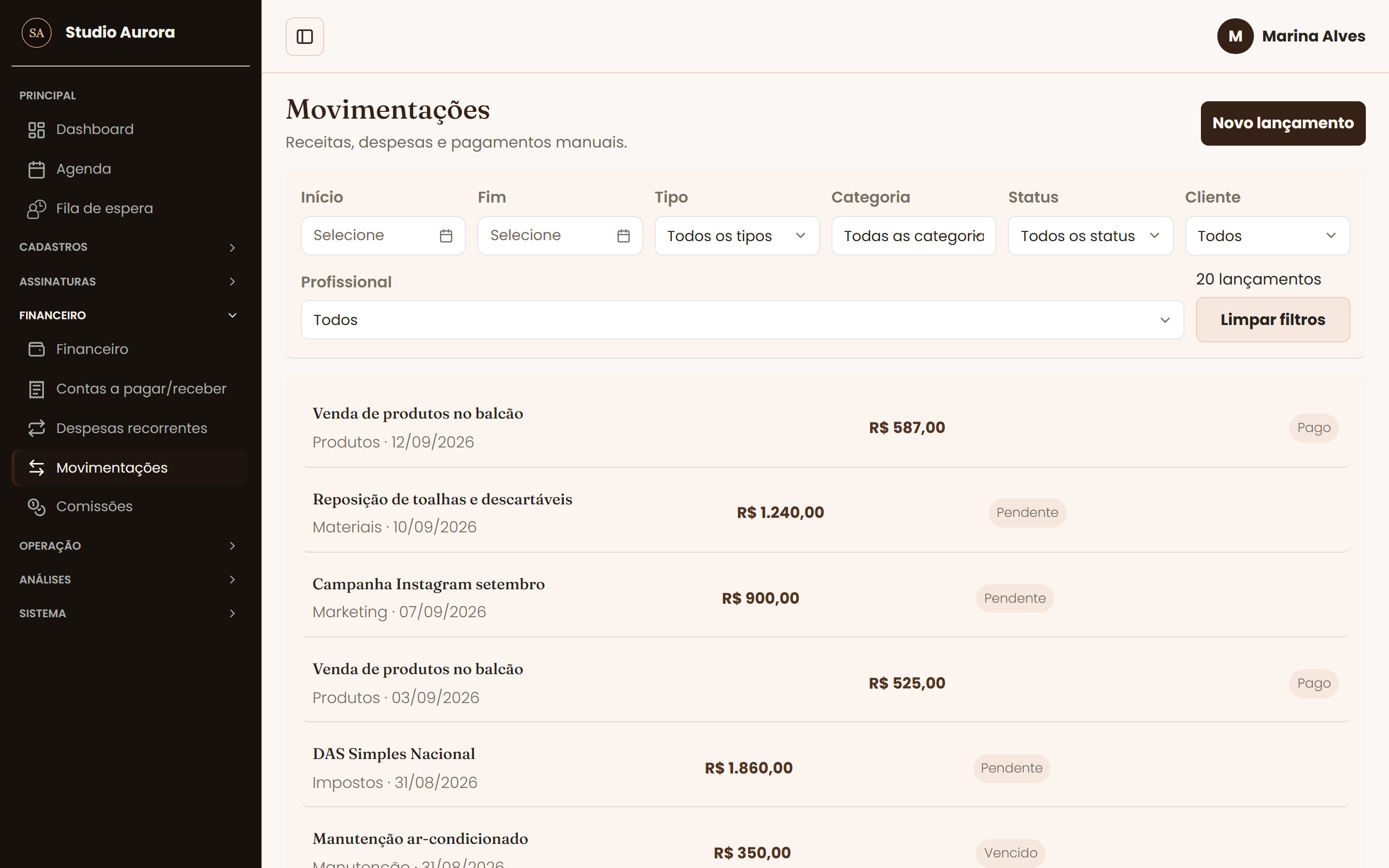Open the Financeiro menu item
The height and width of the screenshot is (868, 1389).
(129, 349)
